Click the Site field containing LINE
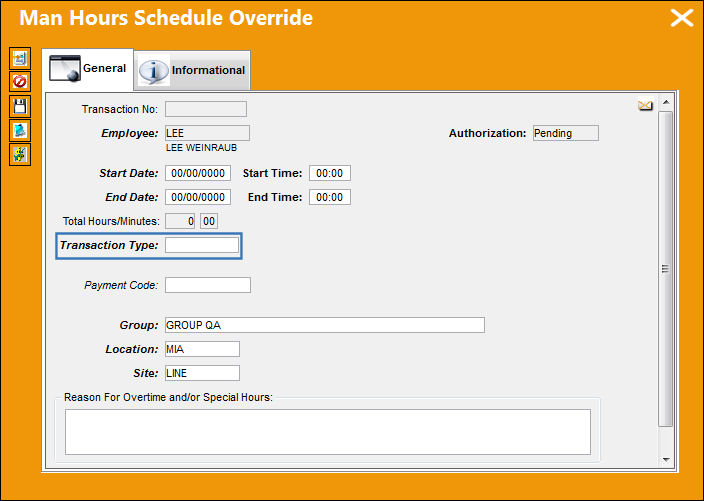 click(202, 373)
